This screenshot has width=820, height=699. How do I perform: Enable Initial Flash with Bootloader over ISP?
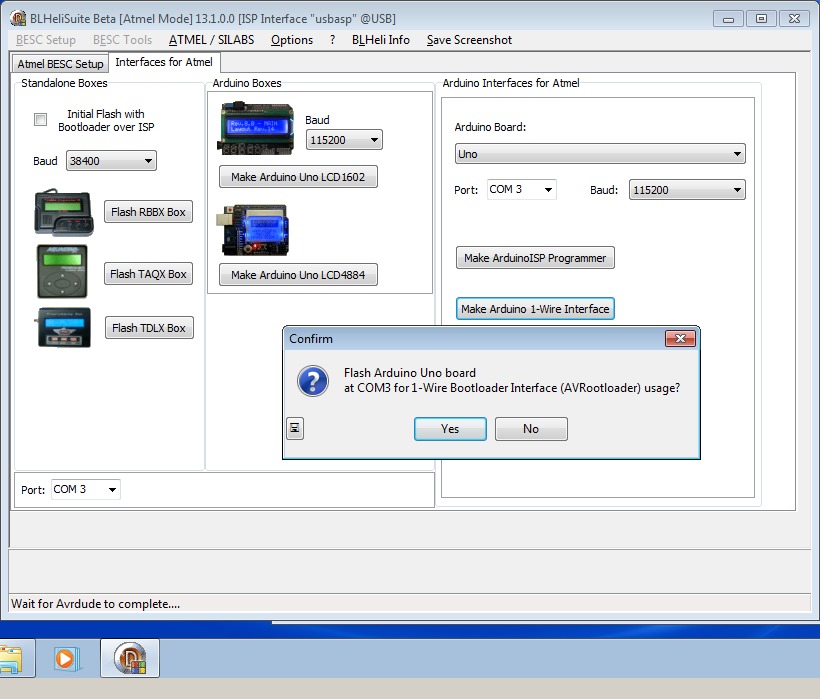coord(40,120)
